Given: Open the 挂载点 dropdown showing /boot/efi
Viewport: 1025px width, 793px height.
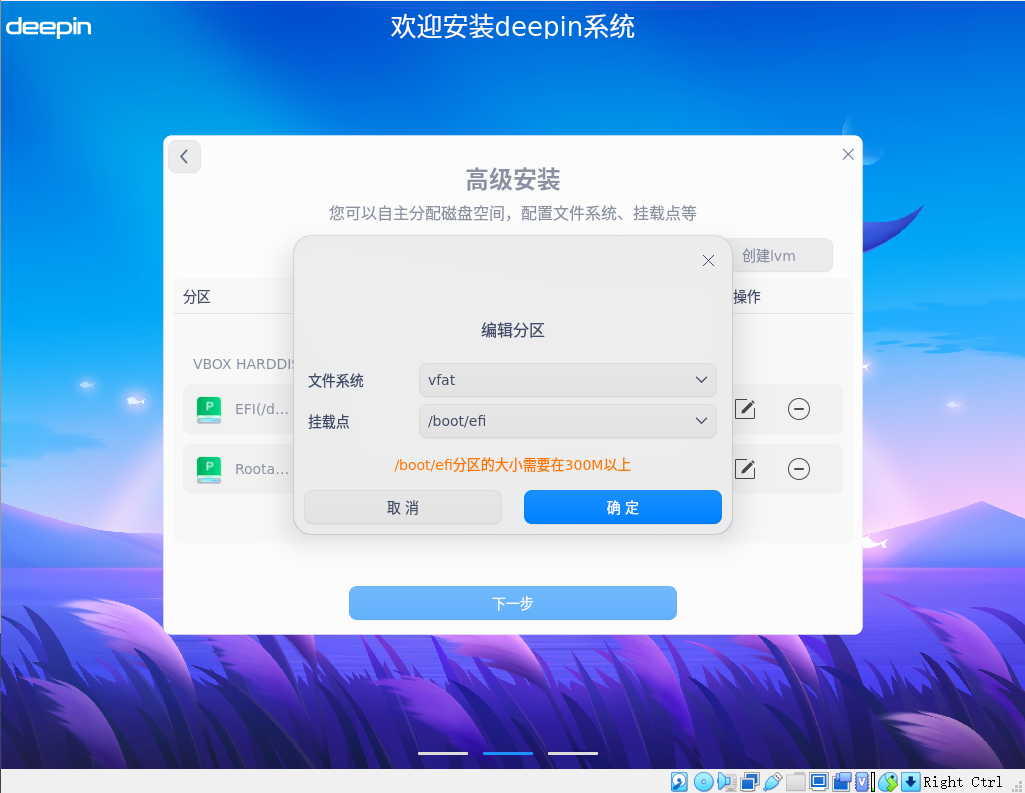Looking at the screenshot, I should pyautogui.click(x=567, y=421).
